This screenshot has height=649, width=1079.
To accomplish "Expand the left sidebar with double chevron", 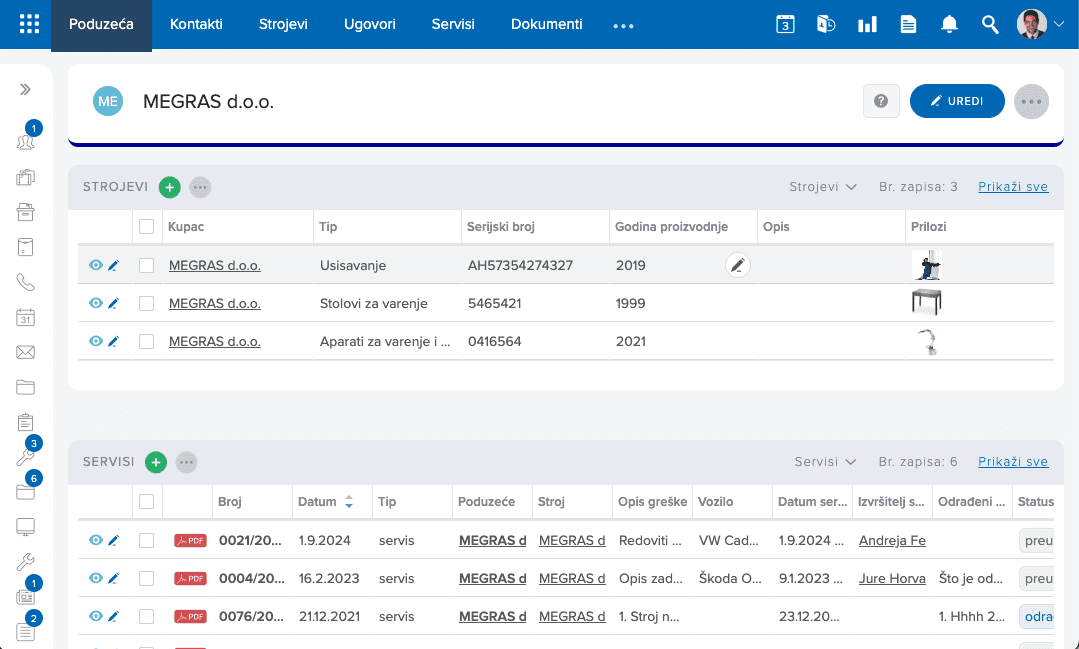I will 25,89.
